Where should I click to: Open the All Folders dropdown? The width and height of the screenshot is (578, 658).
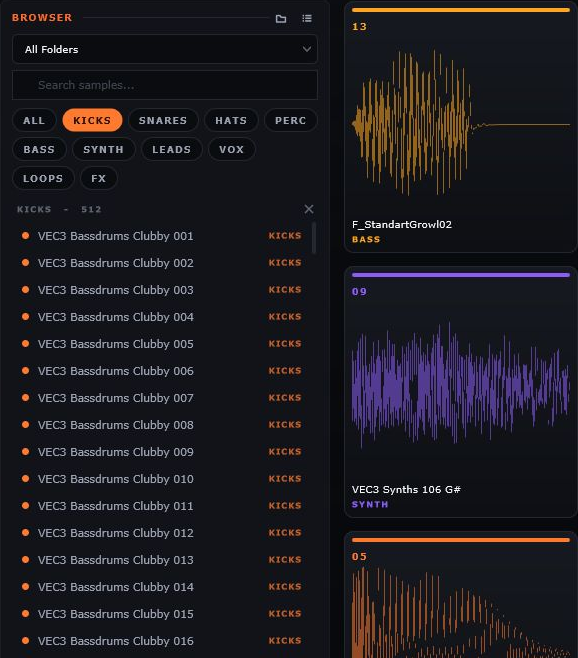[x=165, y=49]
